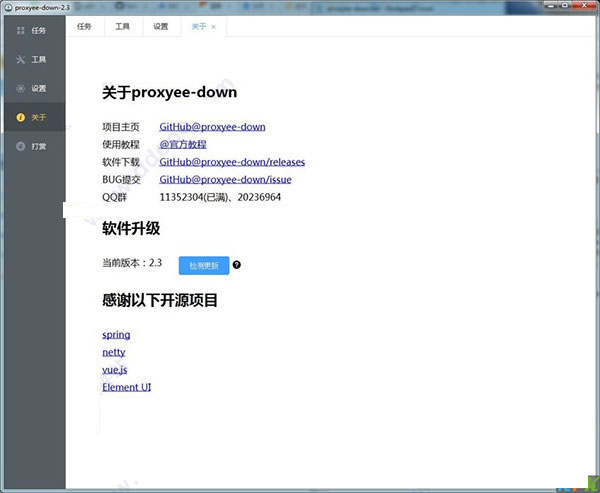Open the @官方教程 tutorial link
Viewport: 600px width, 493px height.
pos(183,144)
